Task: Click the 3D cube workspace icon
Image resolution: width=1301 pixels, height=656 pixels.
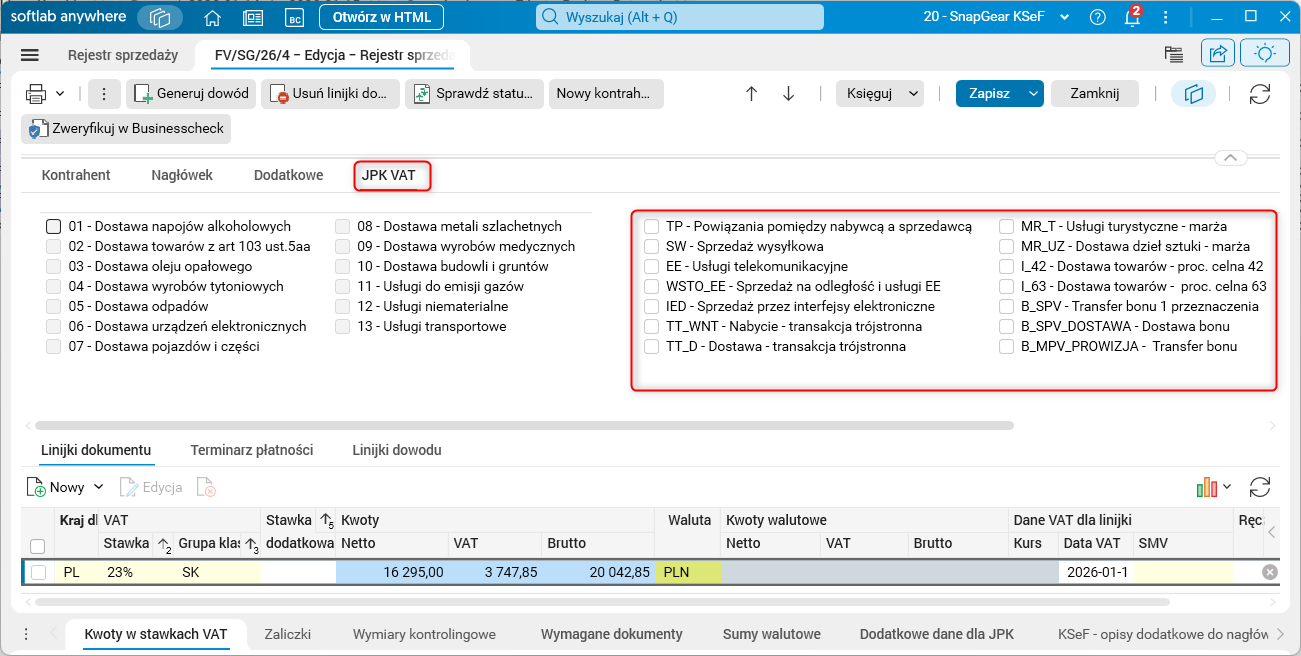Action: (160, 17)
